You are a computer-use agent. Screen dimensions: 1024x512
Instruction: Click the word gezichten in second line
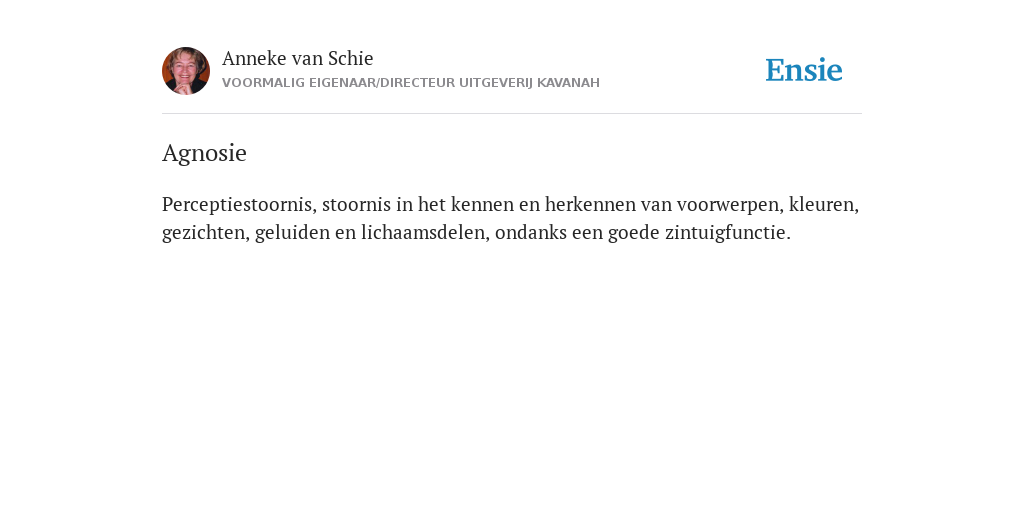(x=206, y=232)
